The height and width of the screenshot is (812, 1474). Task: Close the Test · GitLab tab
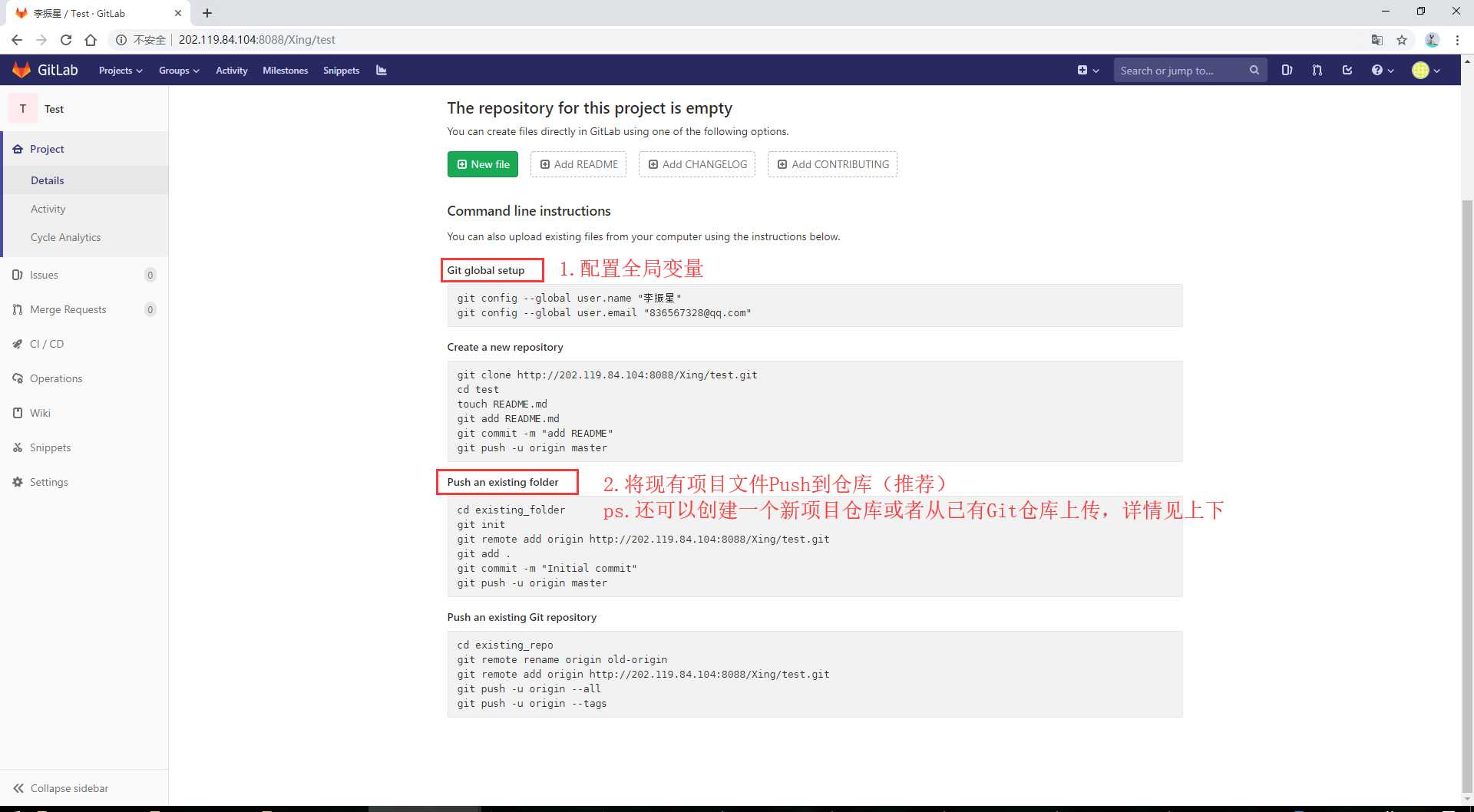(178, 13)
